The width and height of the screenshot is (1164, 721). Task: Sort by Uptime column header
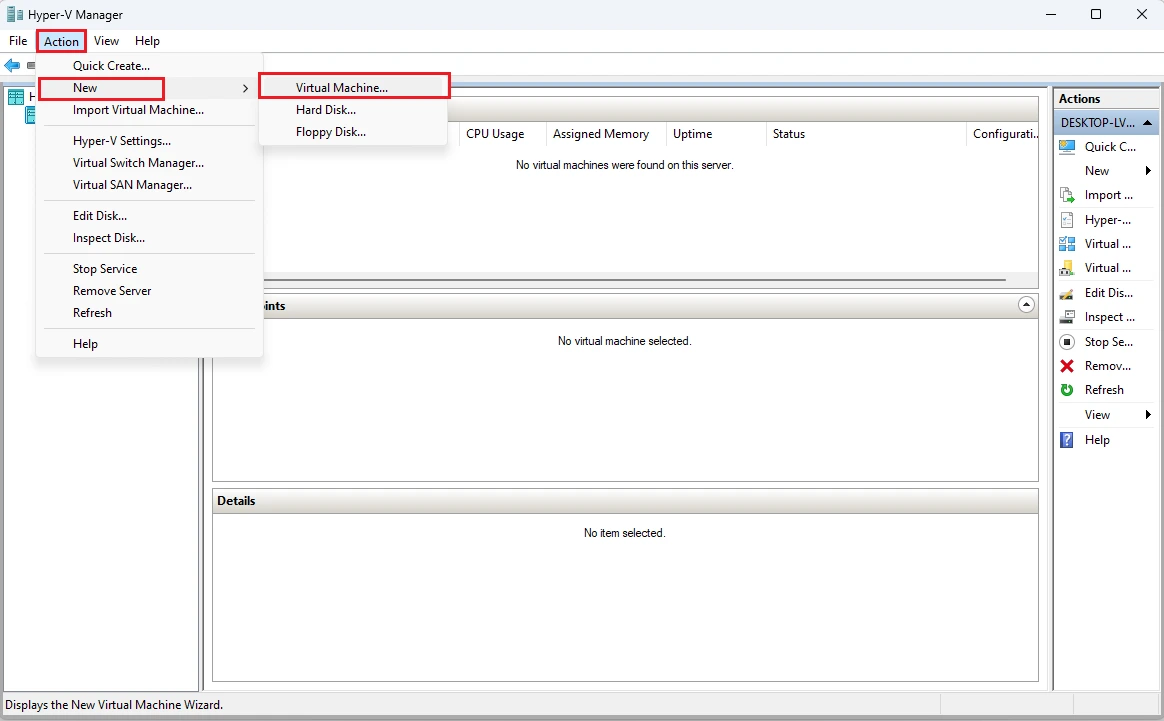[716, 134]
